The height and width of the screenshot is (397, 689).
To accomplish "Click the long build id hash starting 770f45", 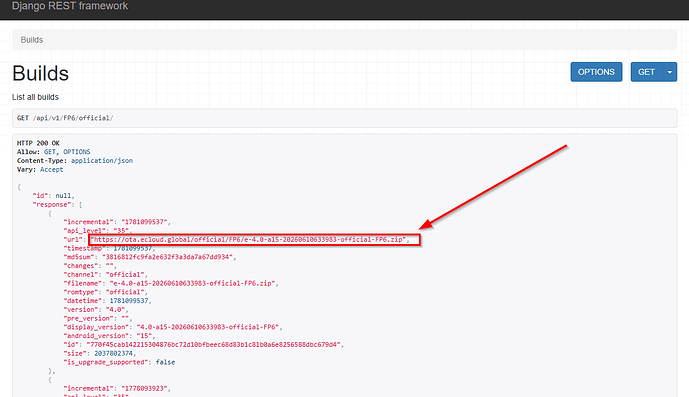I will [214, 345].
